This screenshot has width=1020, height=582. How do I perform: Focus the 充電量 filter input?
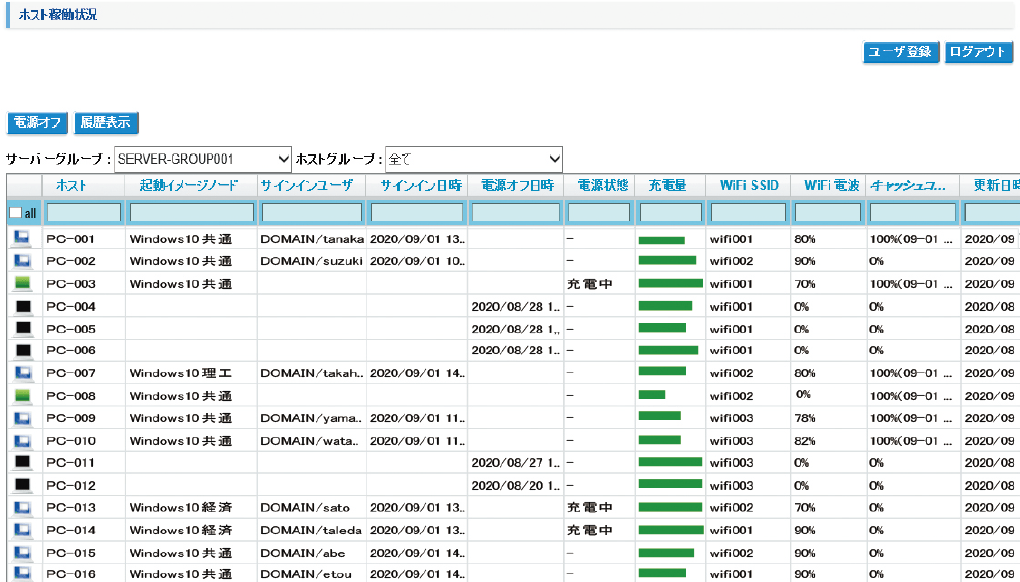coord(671,213)
